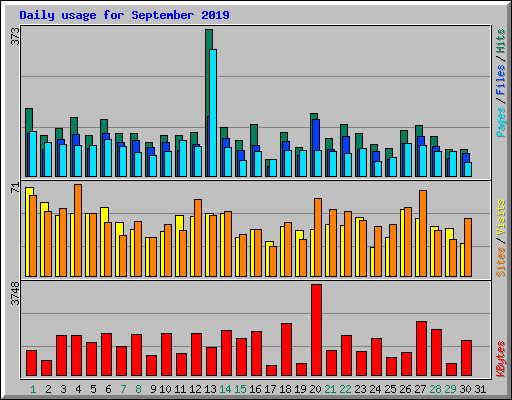Click the 'Sites' legend label
This screenshot has width=512, height=400.
pyautogui.click(x=500, y=262)
